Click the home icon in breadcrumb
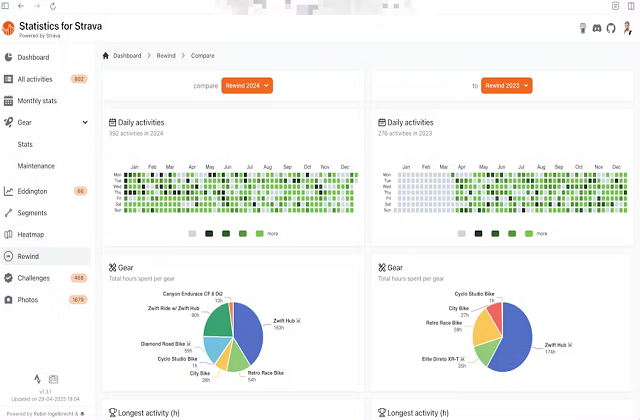This screenshot has height=420, width=640. click(106, 56)
